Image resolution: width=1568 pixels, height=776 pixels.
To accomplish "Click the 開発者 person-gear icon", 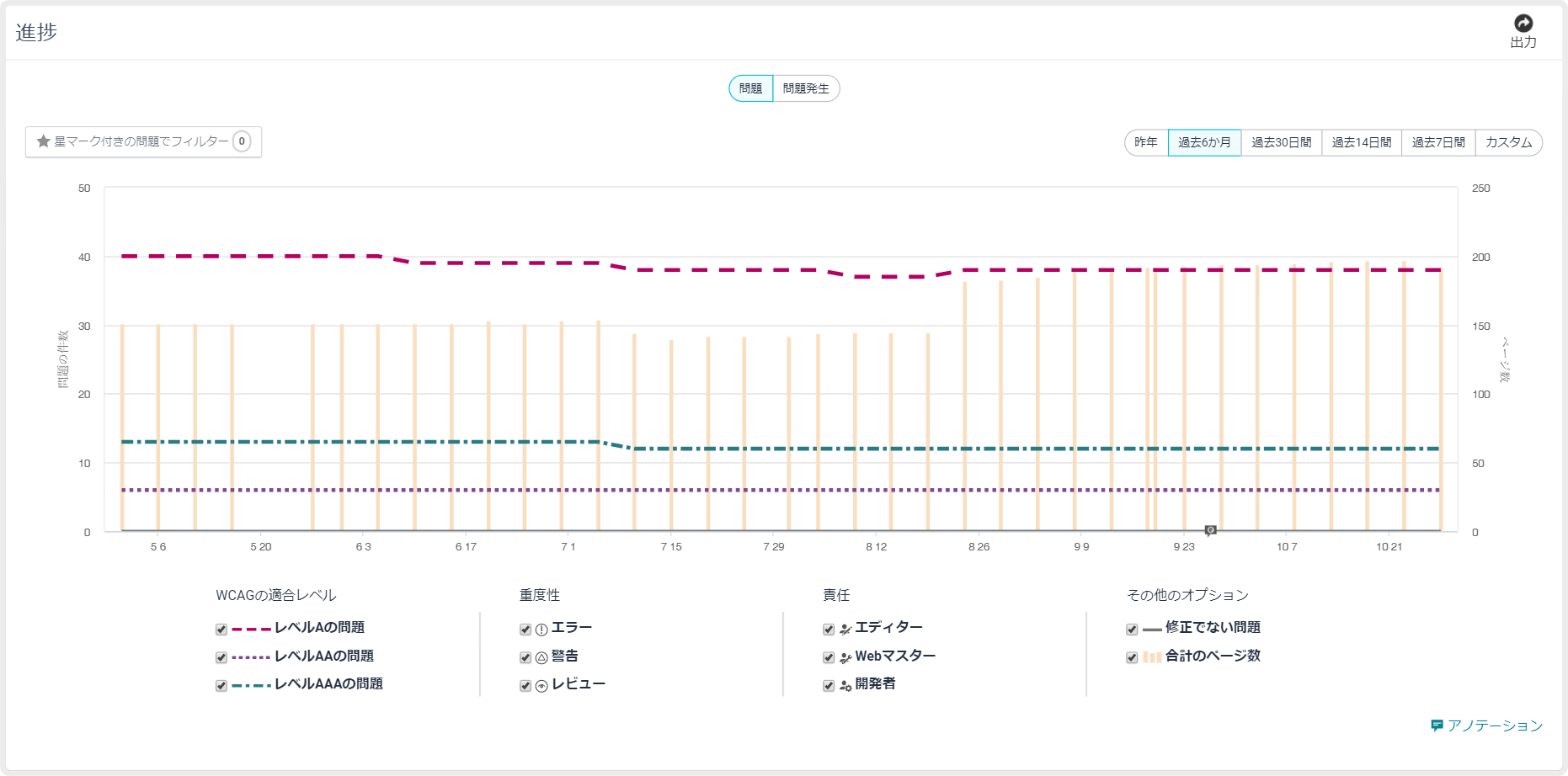I will coord(845,686).
